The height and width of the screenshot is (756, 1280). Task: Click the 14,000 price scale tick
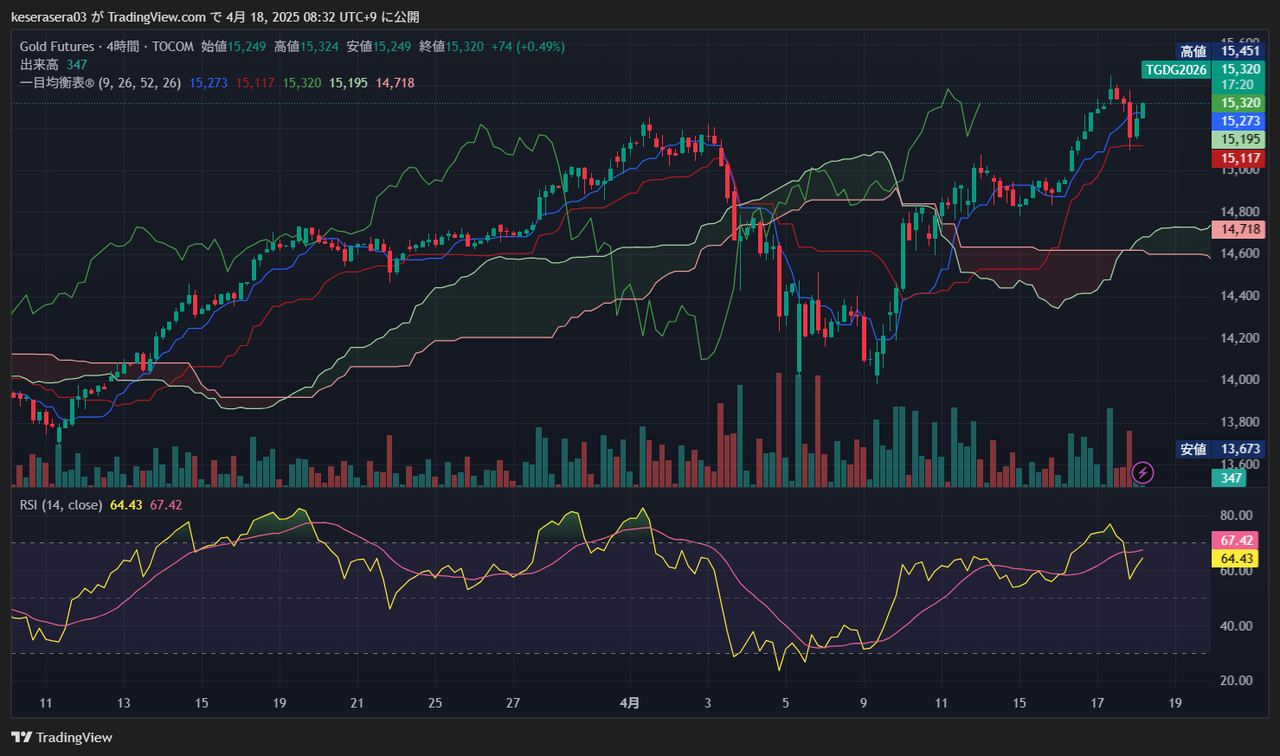point(1240,380)
